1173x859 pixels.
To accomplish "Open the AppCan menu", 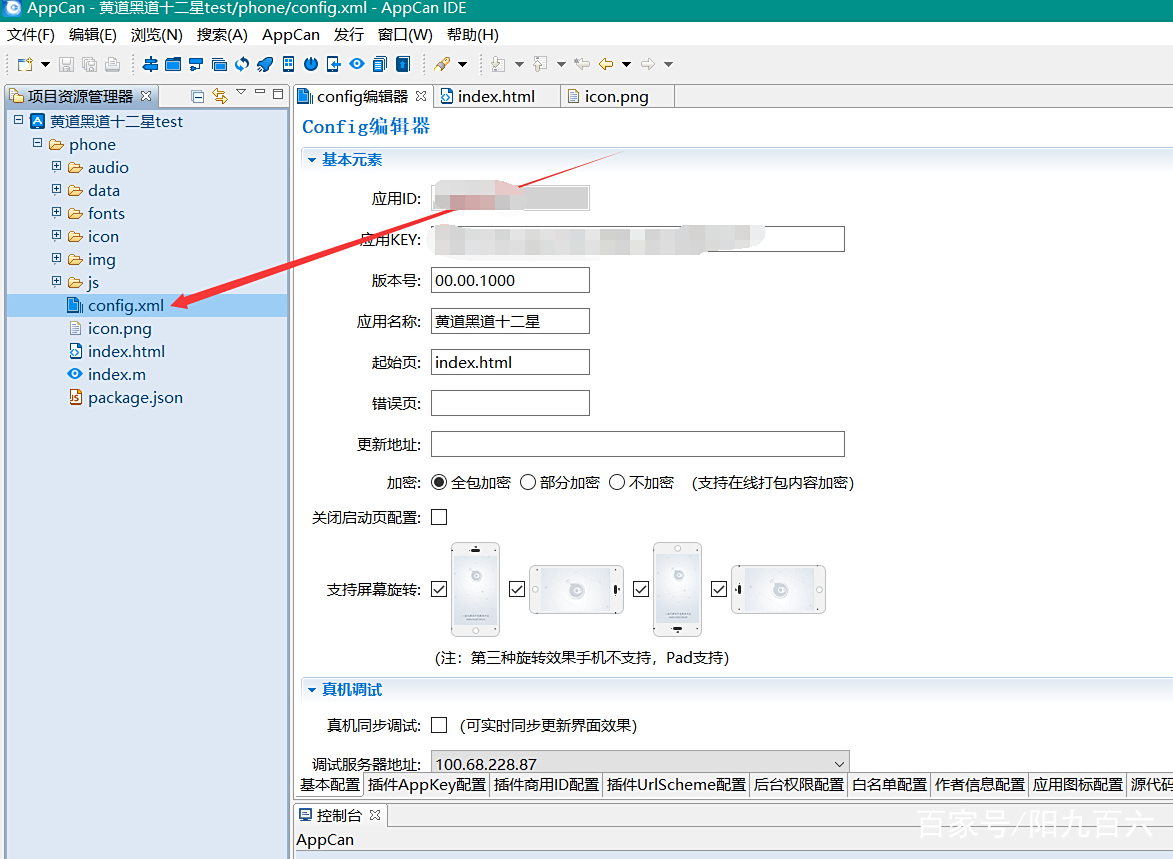I will (x=291, y=34).
